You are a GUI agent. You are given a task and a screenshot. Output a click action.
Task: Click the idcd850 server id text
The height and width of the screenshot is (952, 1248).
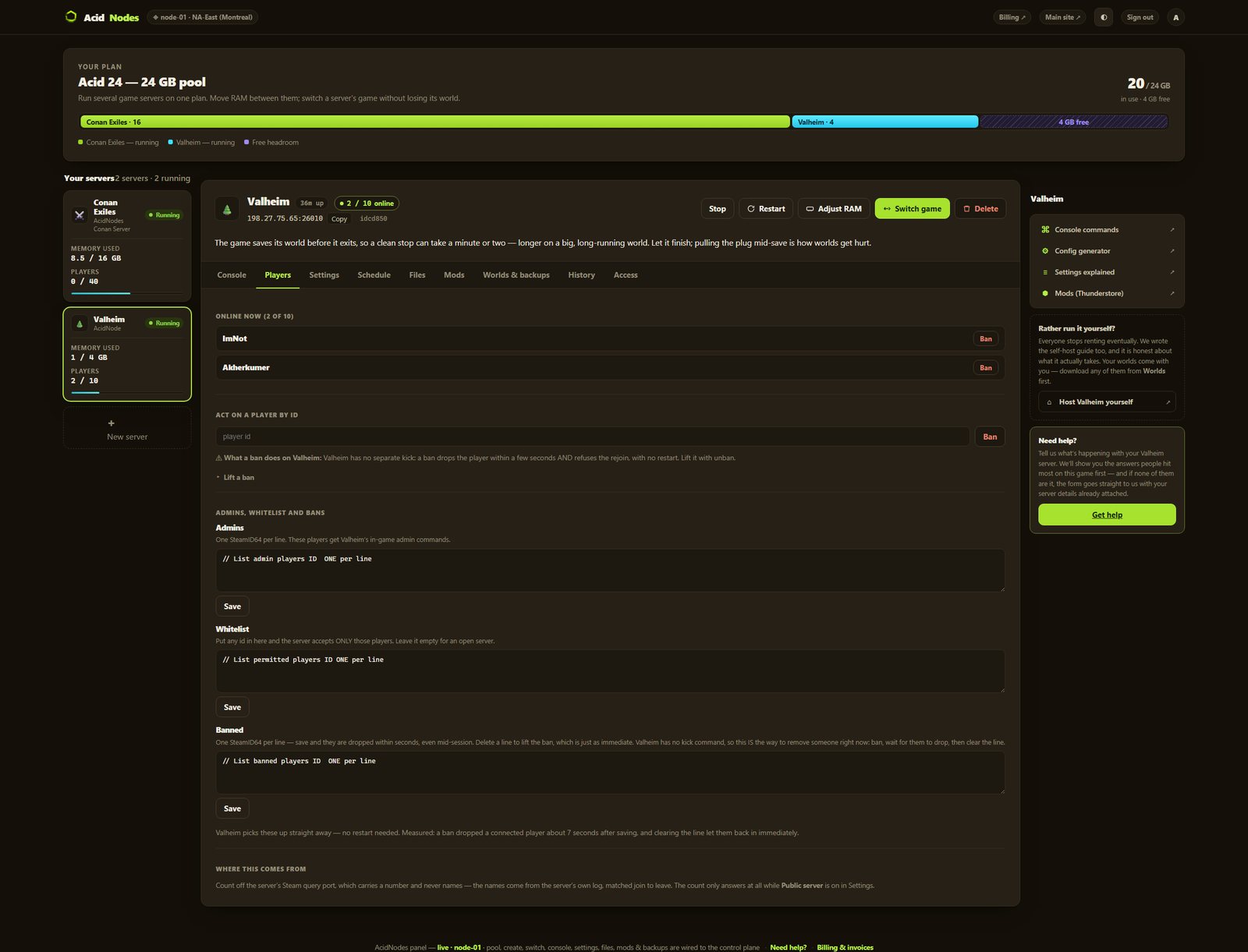(x=374, y=219)
